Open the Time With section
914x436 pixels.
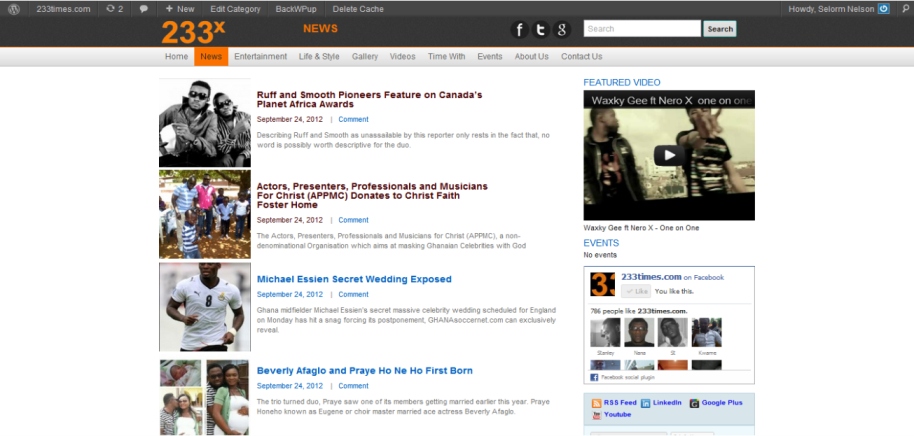pos(447,57)
